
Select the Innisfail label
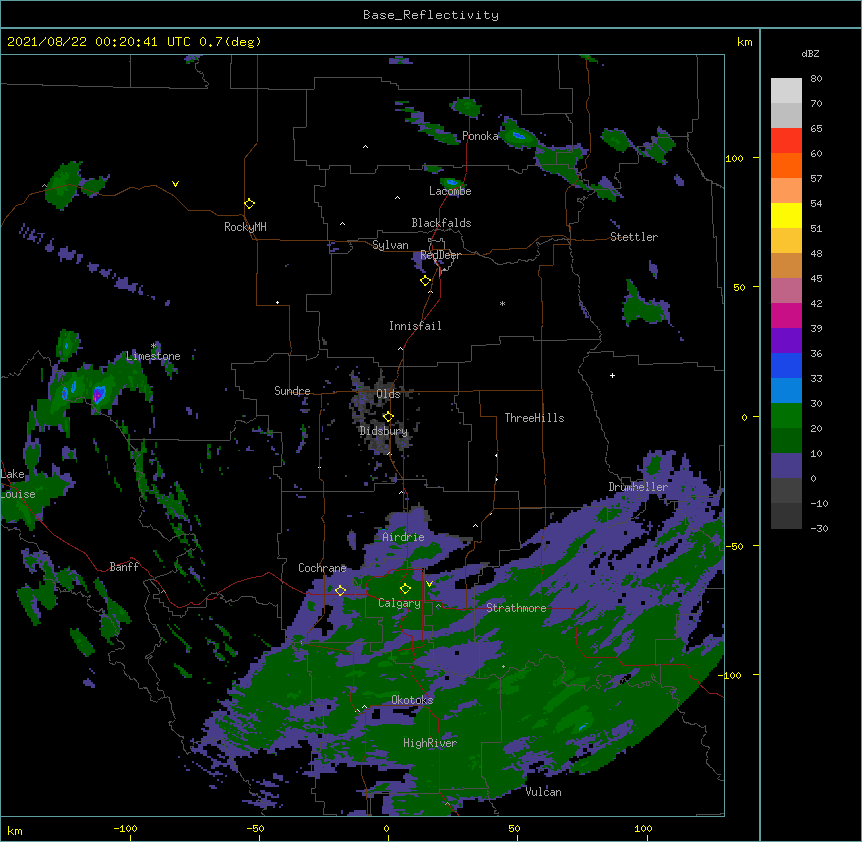(415, 326)
